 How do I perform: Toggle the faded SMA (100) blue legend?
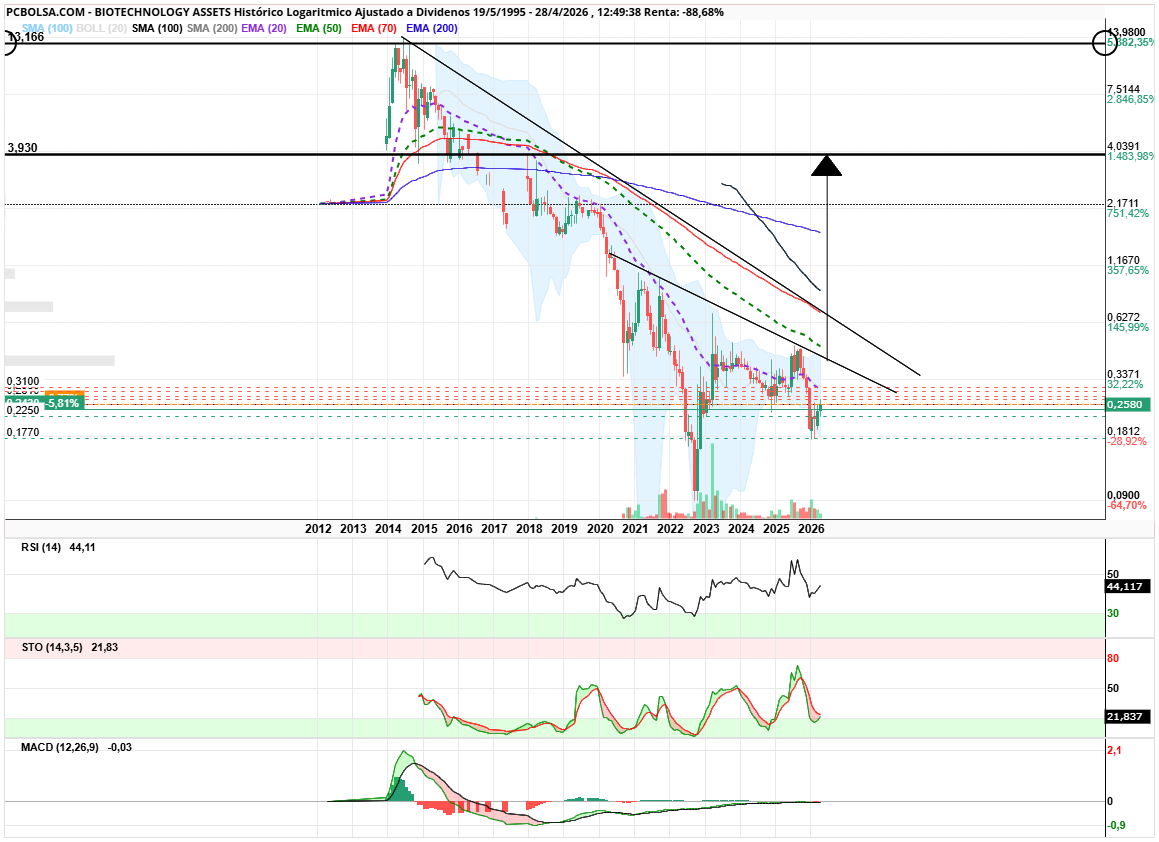tap(47, 28)
